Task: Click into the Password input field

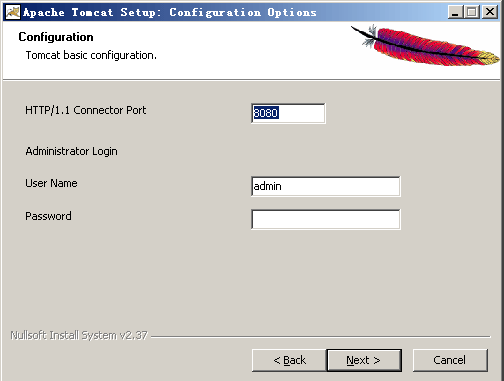Action: [x=326, y=219]
